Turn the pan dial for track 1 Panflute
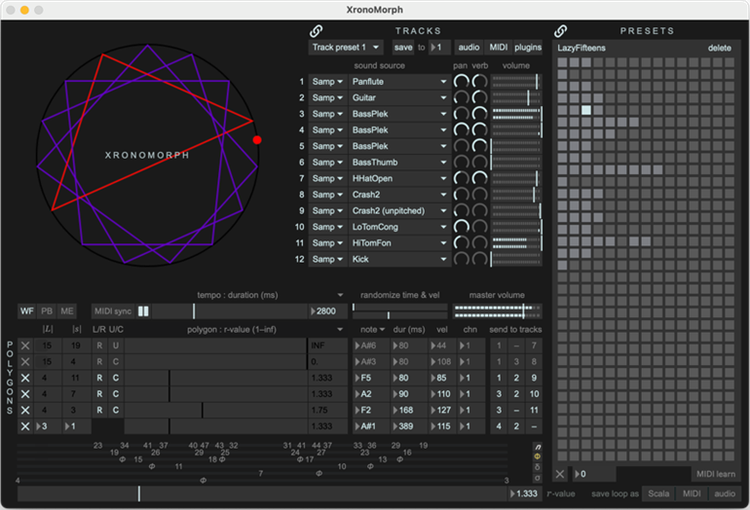The height and width of the screenshot is (510, 750). (x=461, y=82)
